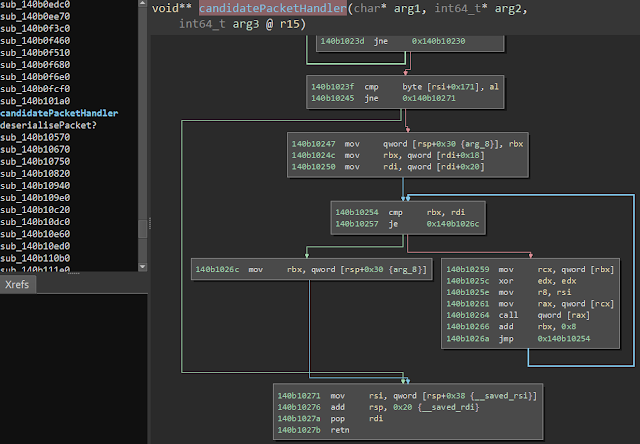The width and height of the screenshot is (640, 444).
Task: Select sub_140b10750 in the function list
Action: (x=35, y=162)
